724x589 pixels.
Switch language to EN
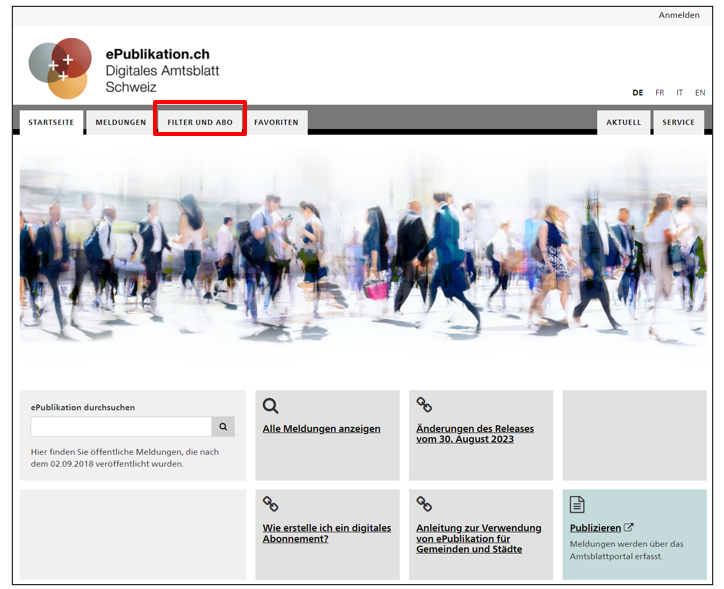point(700,93)
